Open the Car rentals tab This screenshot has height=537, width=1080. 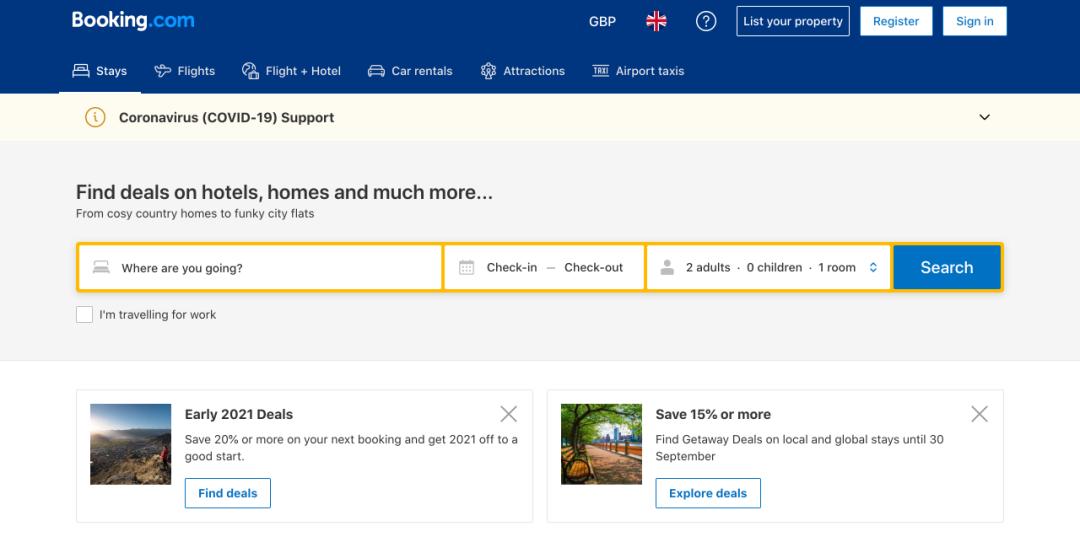point(410,71)
